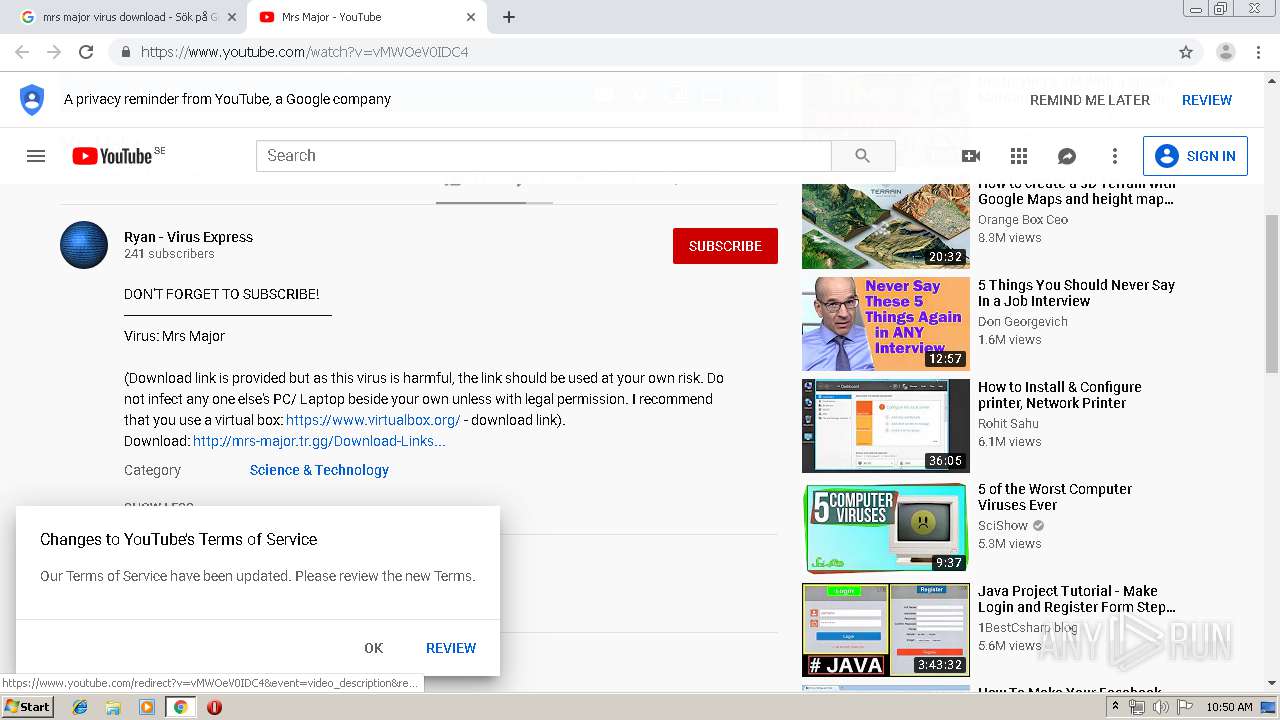Open the 5 Computer Viruses thumbnail

coord(886,528)
